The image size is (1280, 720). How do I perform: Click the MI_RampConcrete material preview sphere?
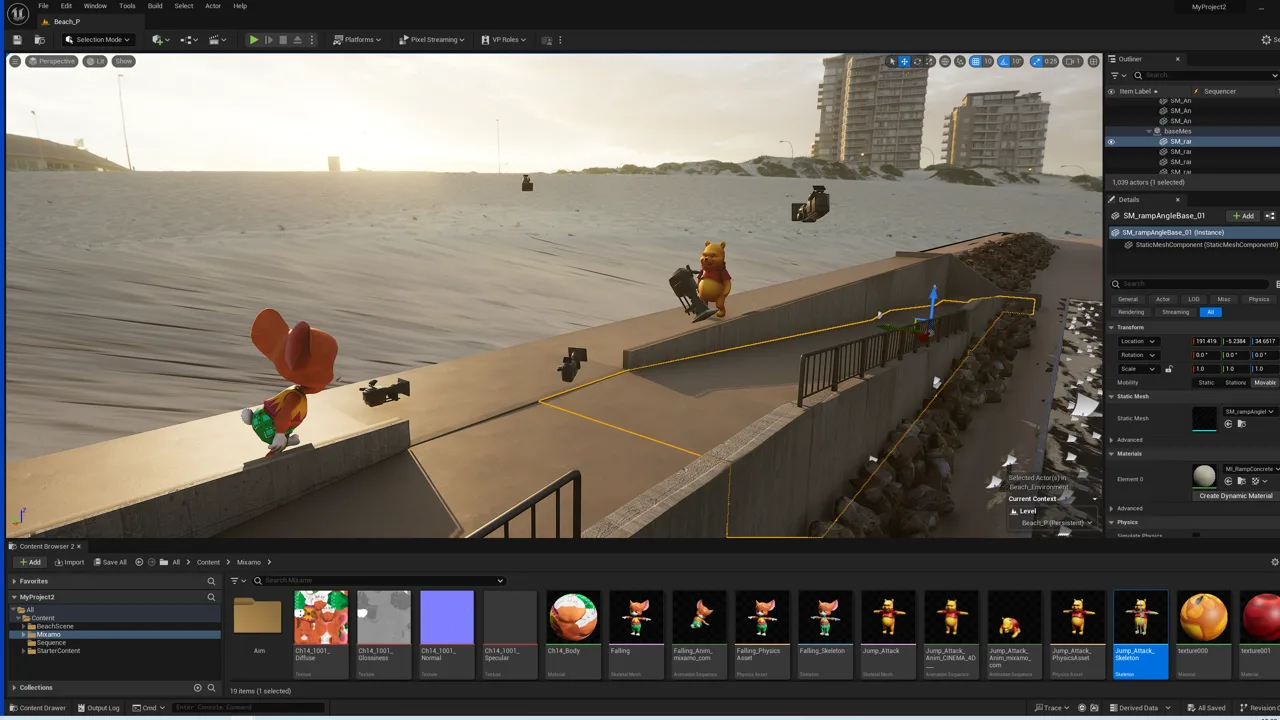(1205, 476)
